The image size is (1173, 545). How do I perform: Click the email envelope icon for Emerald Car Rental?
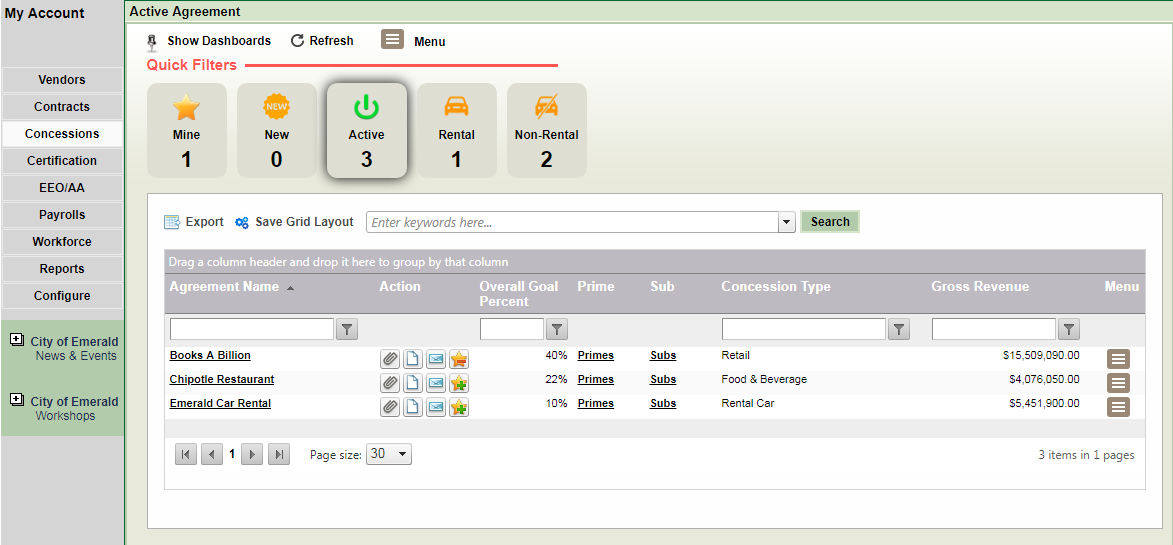tap(436, 406)
